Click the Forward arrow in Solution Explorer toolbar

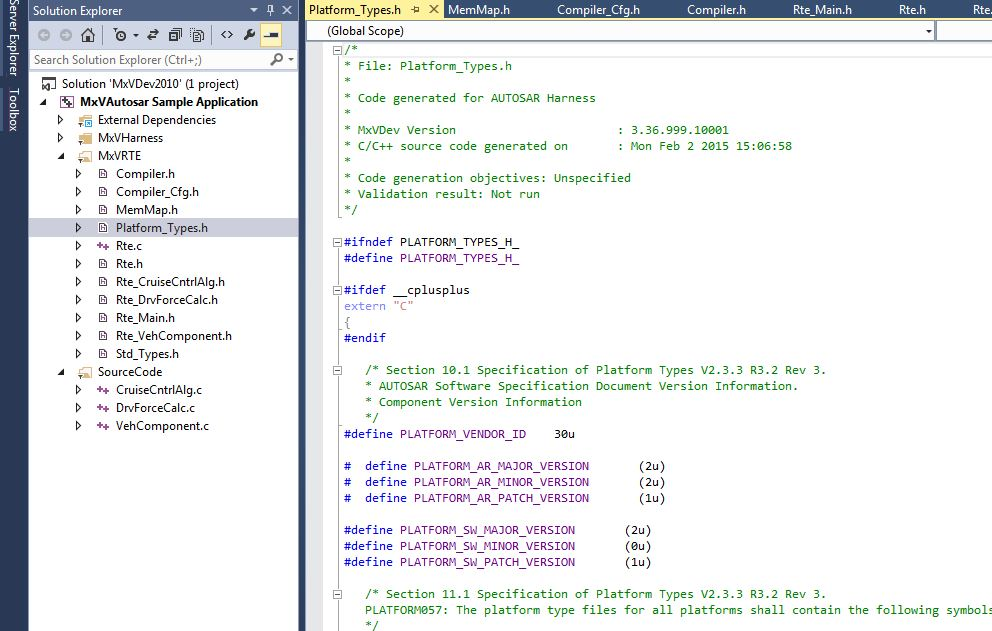(66, 35)
